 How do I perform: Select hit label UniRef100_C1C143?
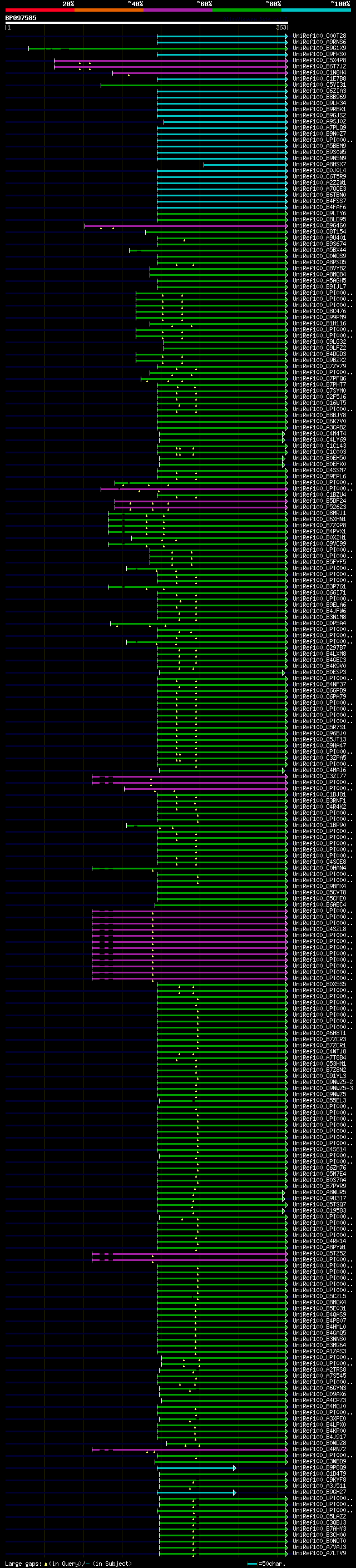coord(319,446)
